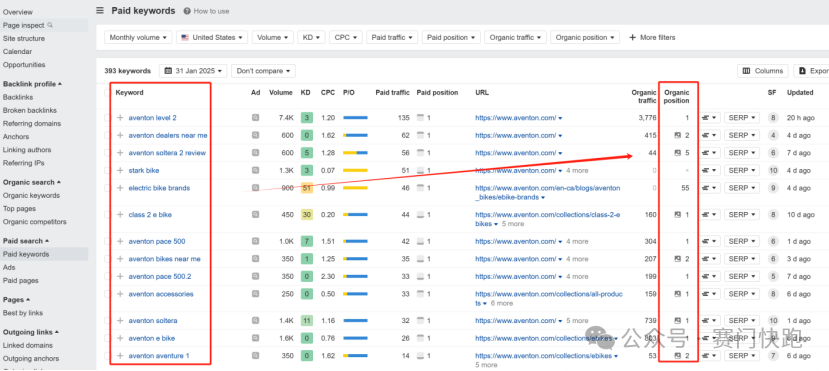This screenshot has width=829, height=371.
Task: Click the KD badge 51 for electric bike brands
Action: (306, 188)
